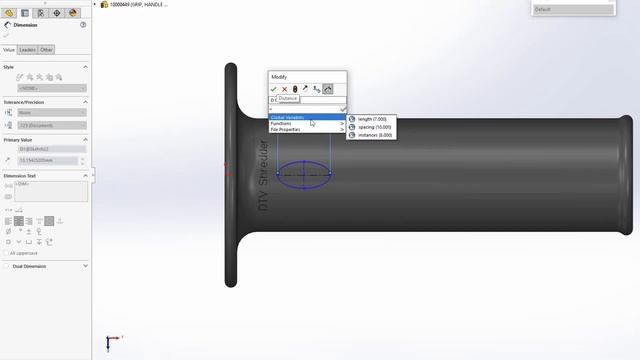The height and width of the screenshot is (360, 640).
Task: Open the Default configuration dropdown
Action: 574,9
